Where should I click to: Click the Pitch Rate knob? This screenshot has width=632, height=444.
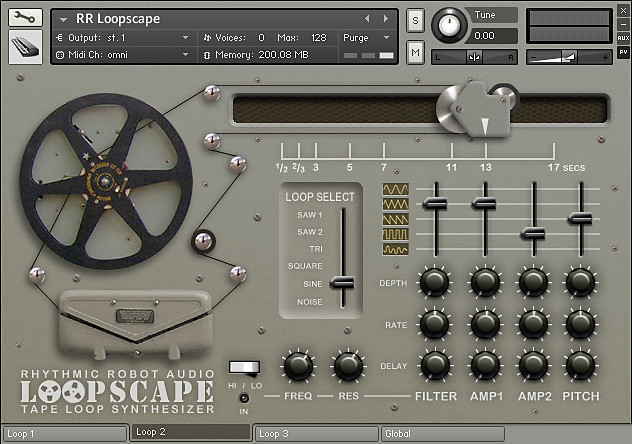(x=580, y=324)
